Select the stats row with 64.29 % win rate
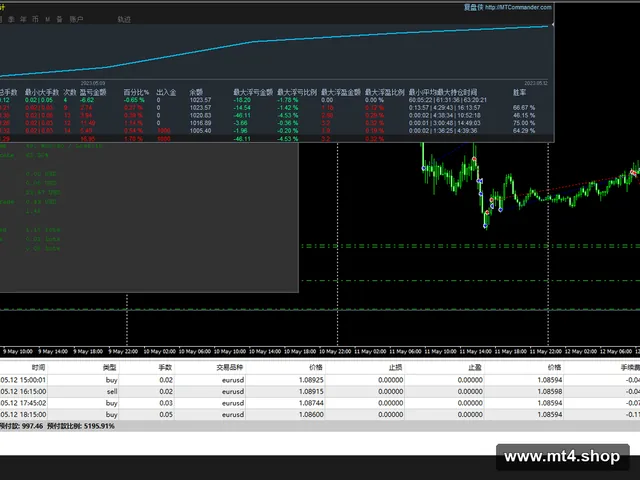 click(x=276, y=131)
